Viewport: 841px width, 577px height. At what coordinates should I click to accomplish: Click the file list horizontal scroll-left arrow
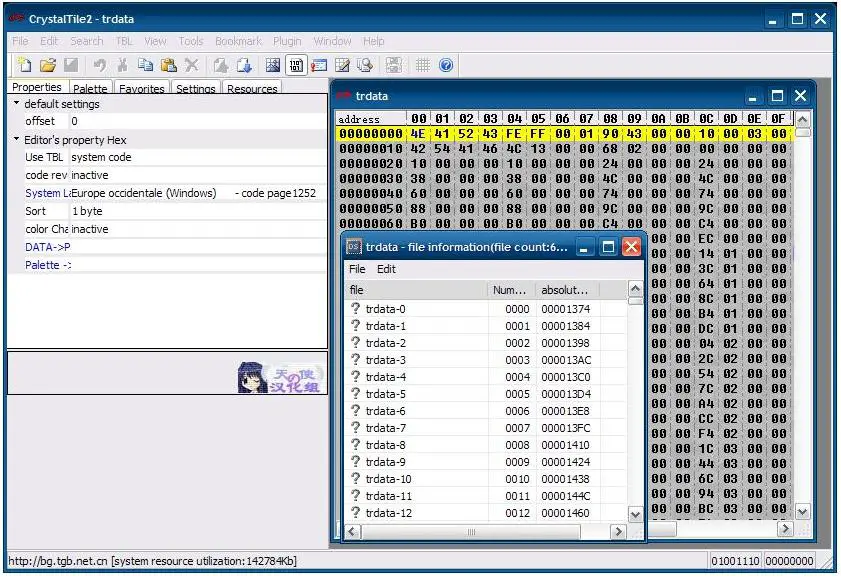352,531
